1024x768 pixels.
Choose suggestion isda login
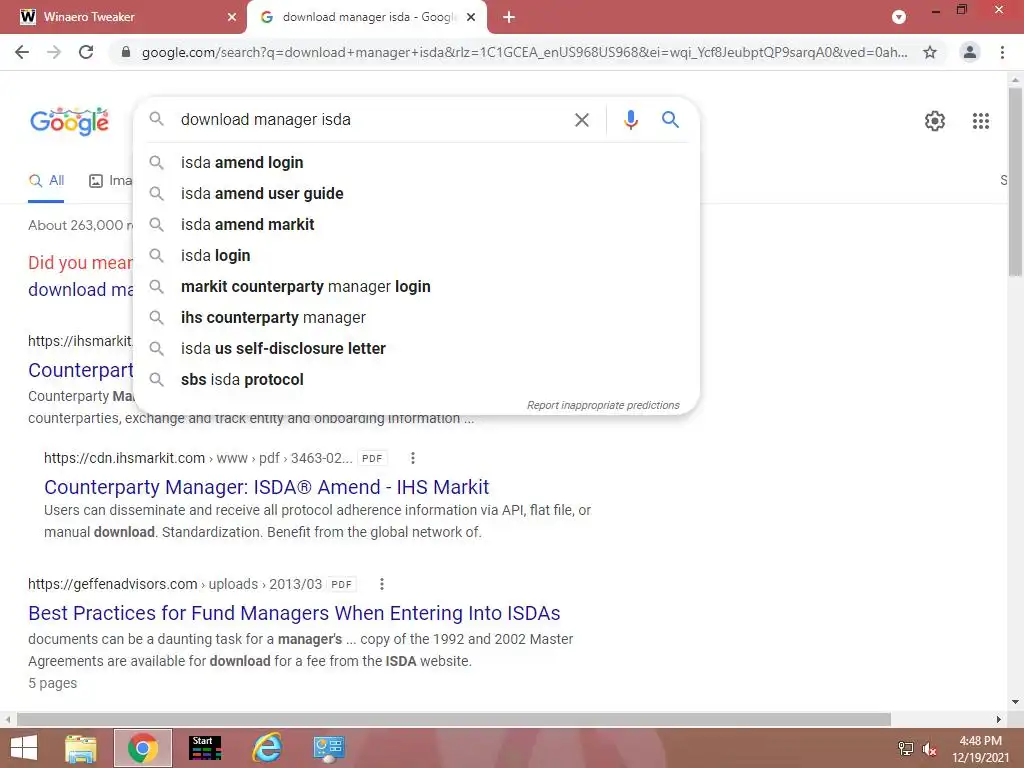[417, 255]
